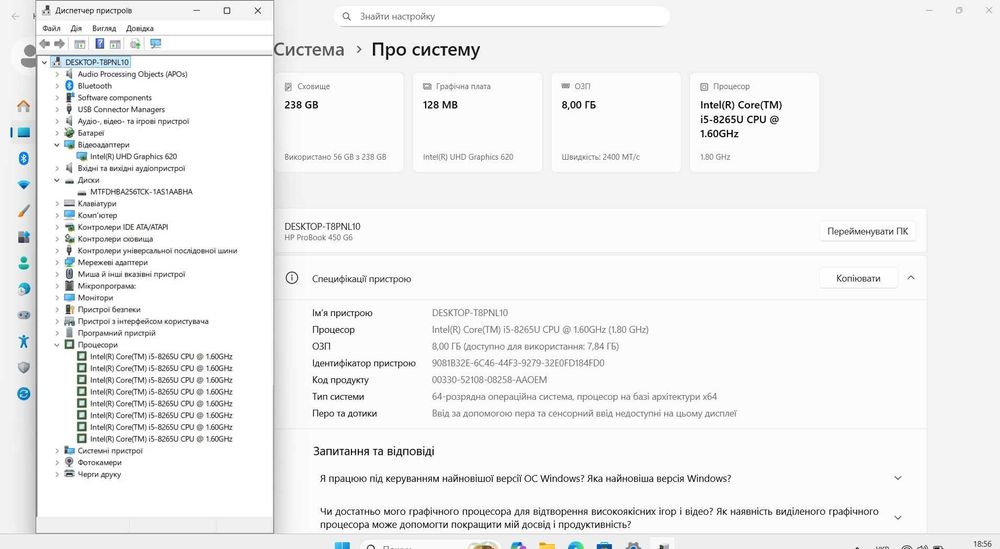Viewport: 1000px width, 549px height.
Task: Expand the Bluetooth tree node
Action: coord(57,85)
